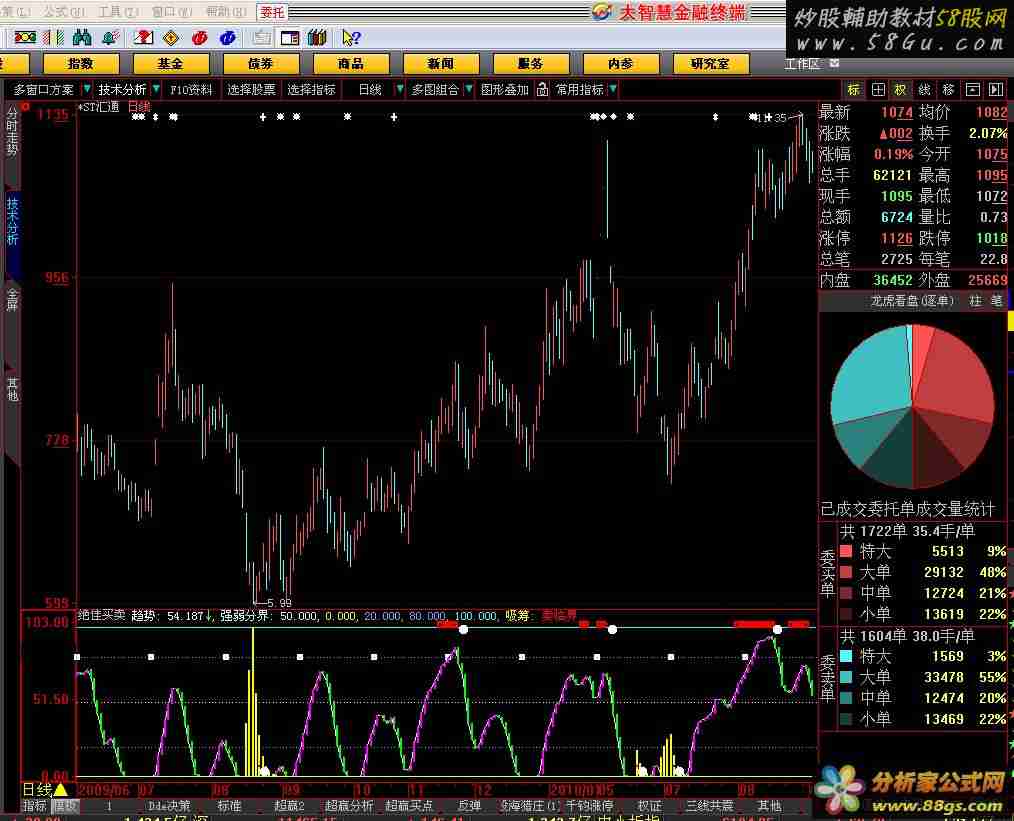Click the 新闻 yellow button
The image size is (1014, 821).
pos(440,63)
